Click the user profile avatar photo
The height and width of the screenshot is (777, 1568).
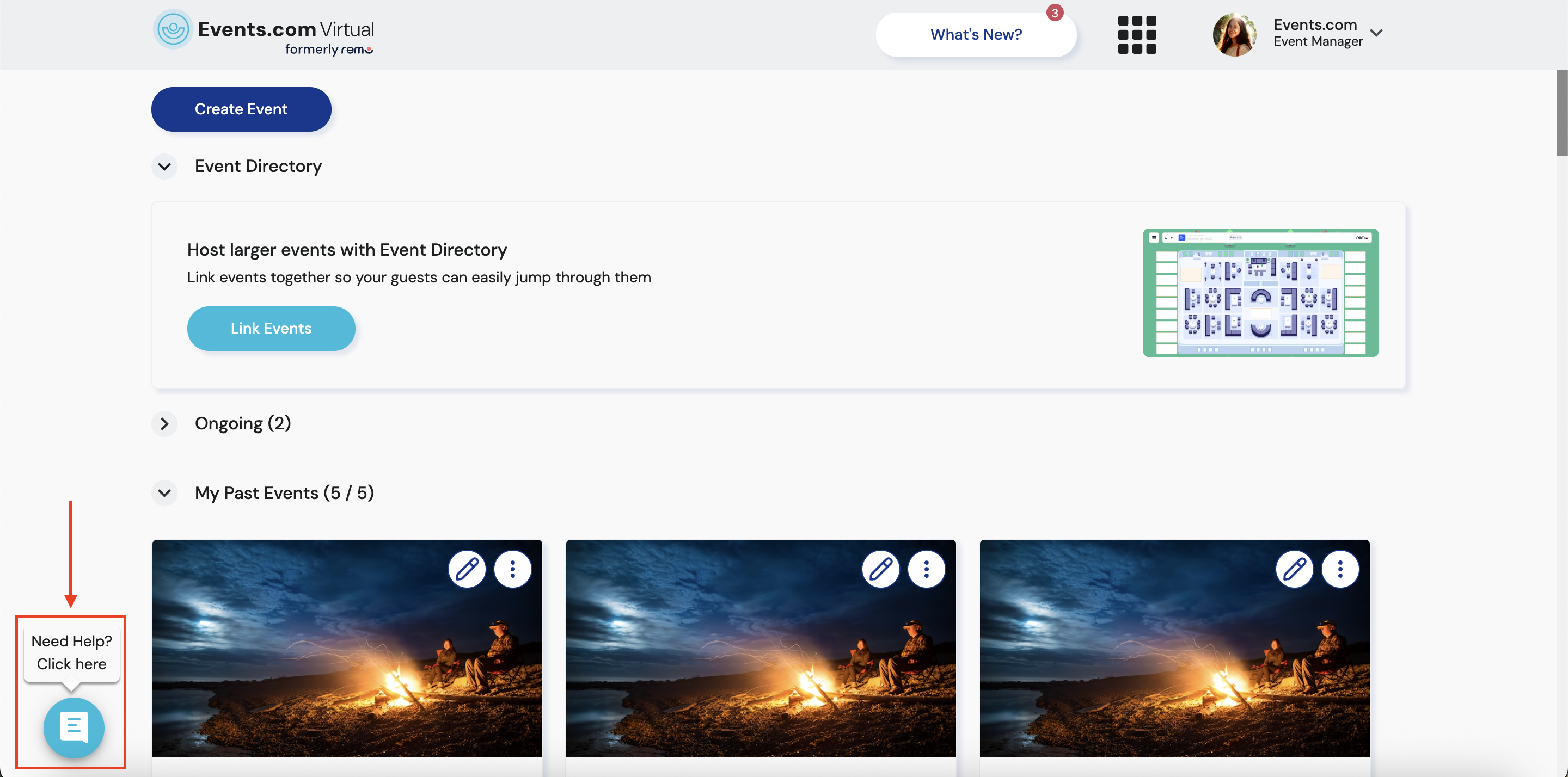tap(1234, 34)
